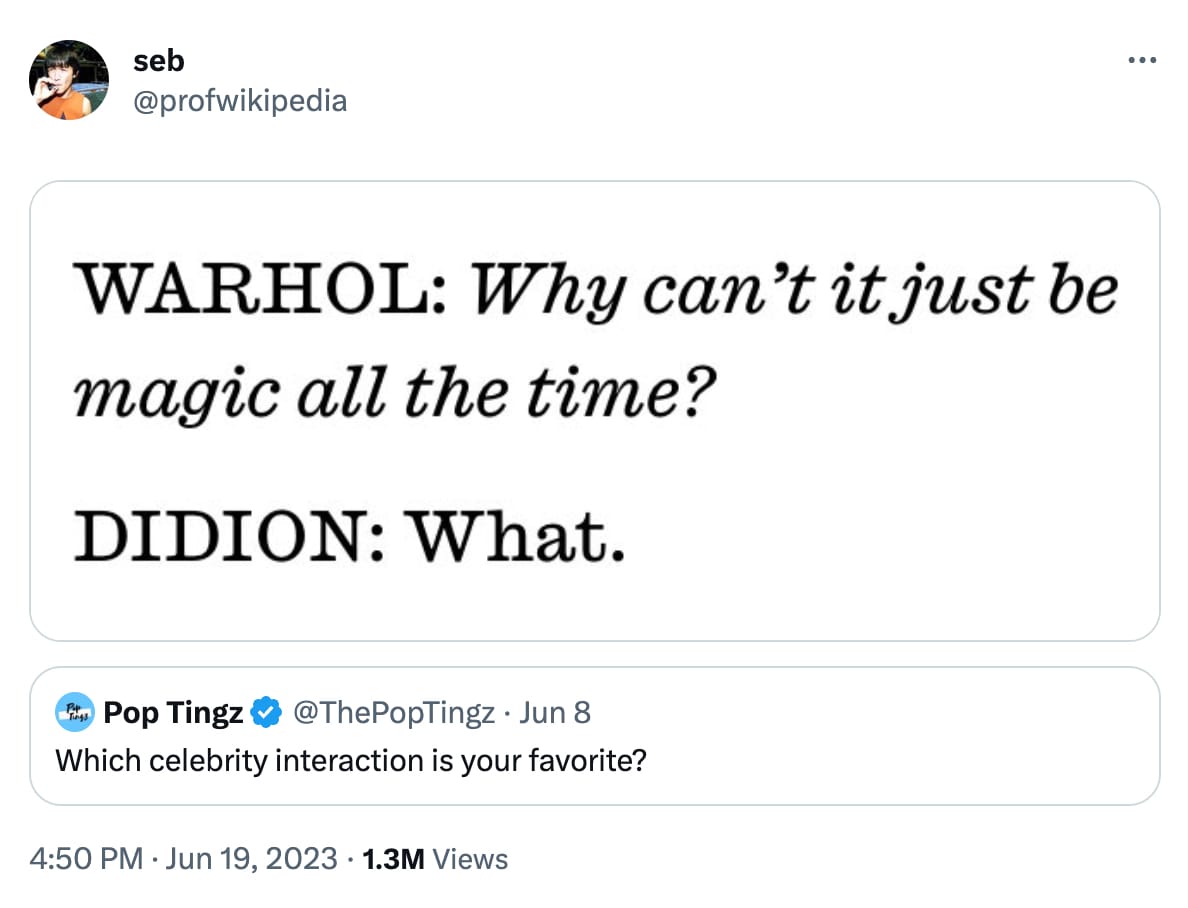Click the Pop Tingz small avatar icon
This screenshot has height=908, width=1188.
coord(74,713)
